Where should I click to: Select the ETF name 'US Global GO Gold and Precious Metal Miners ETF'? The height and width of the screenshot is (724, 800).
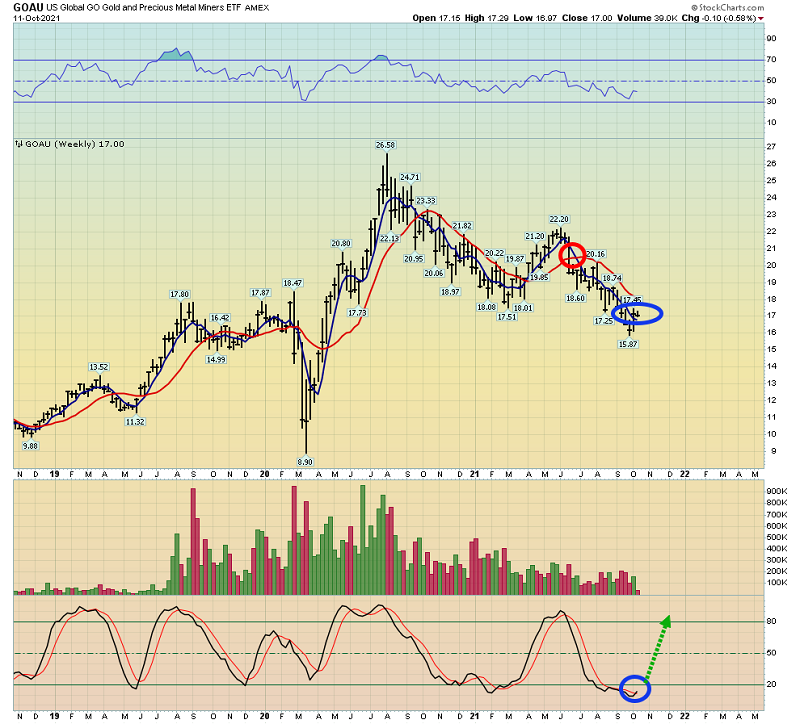pos(143,8)
